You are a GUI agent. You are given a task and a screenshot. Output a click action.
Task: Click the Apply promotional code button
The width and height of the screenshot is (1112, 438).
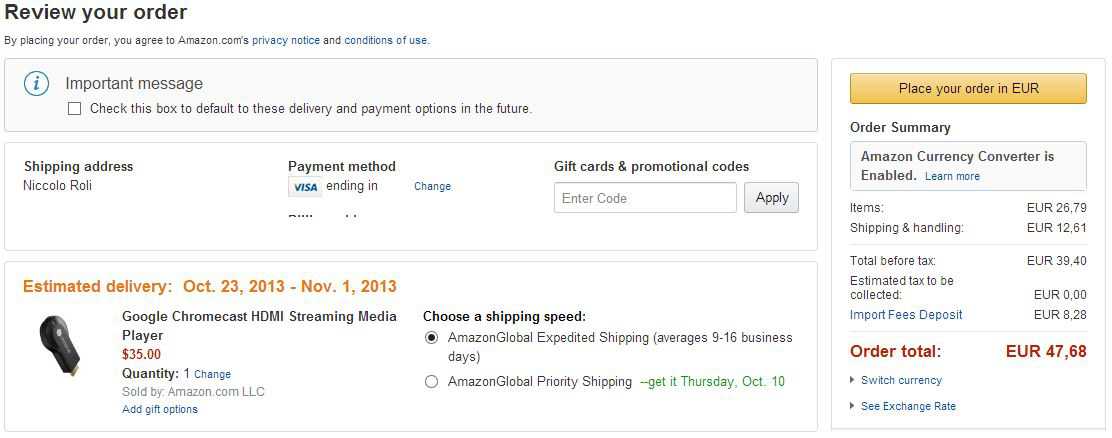pyautogui.click(x=771, y=198)
